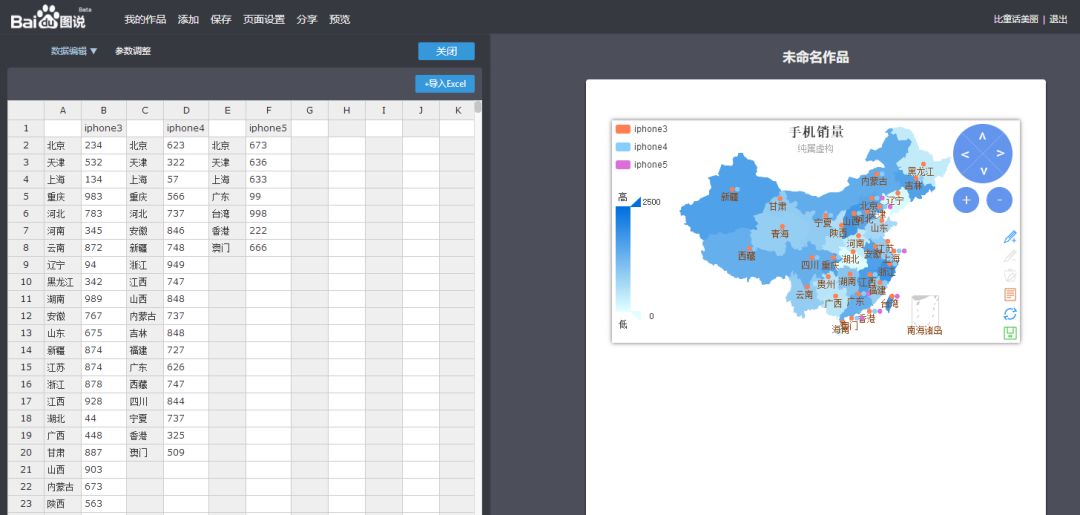Click the cell with value 983
Viewport: 1080px width, 515px height.
coord(103,196)
